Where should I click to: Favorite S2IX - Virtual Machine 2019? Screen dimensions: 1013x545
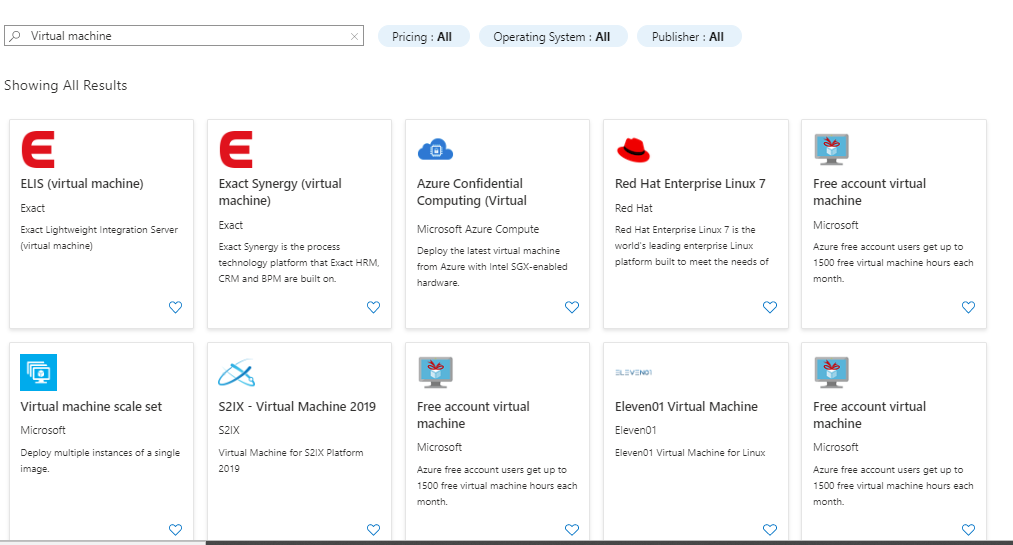pyautogui.click(x=373, y=530)
